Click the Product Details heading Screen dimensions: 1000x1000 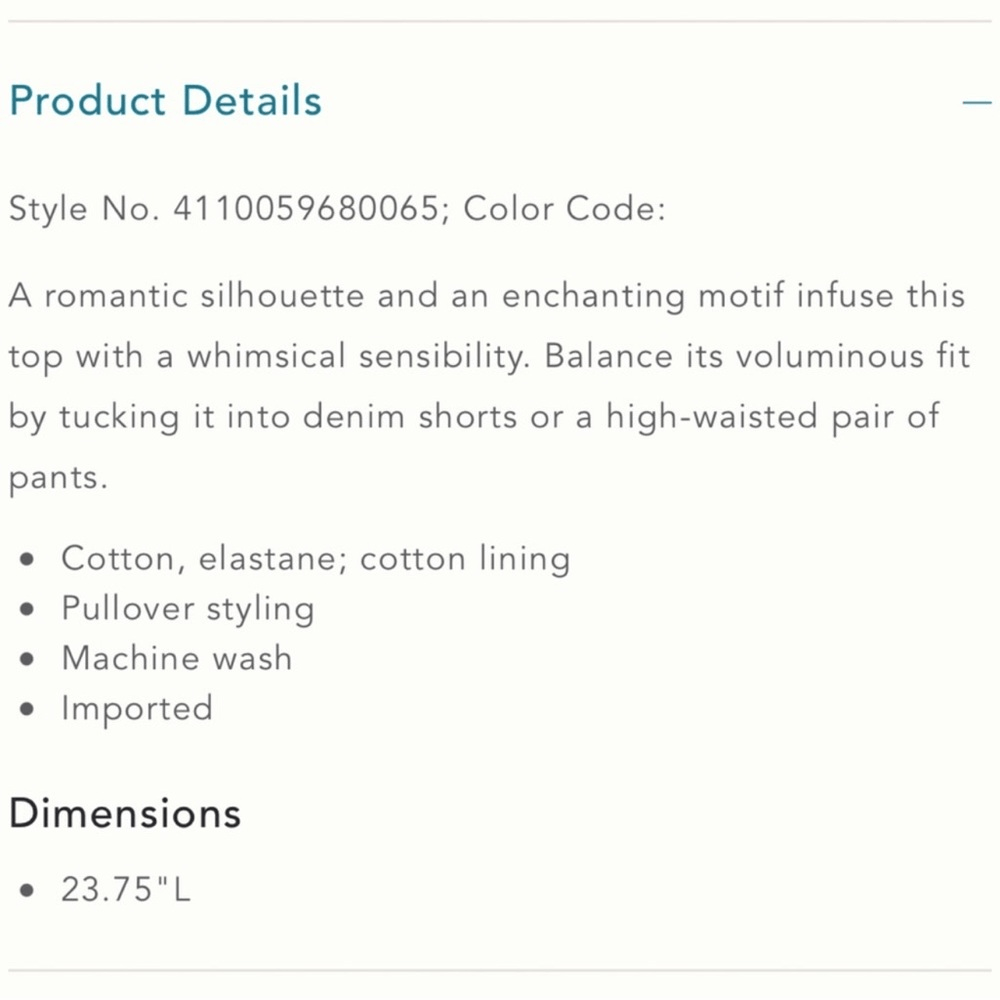166,101
